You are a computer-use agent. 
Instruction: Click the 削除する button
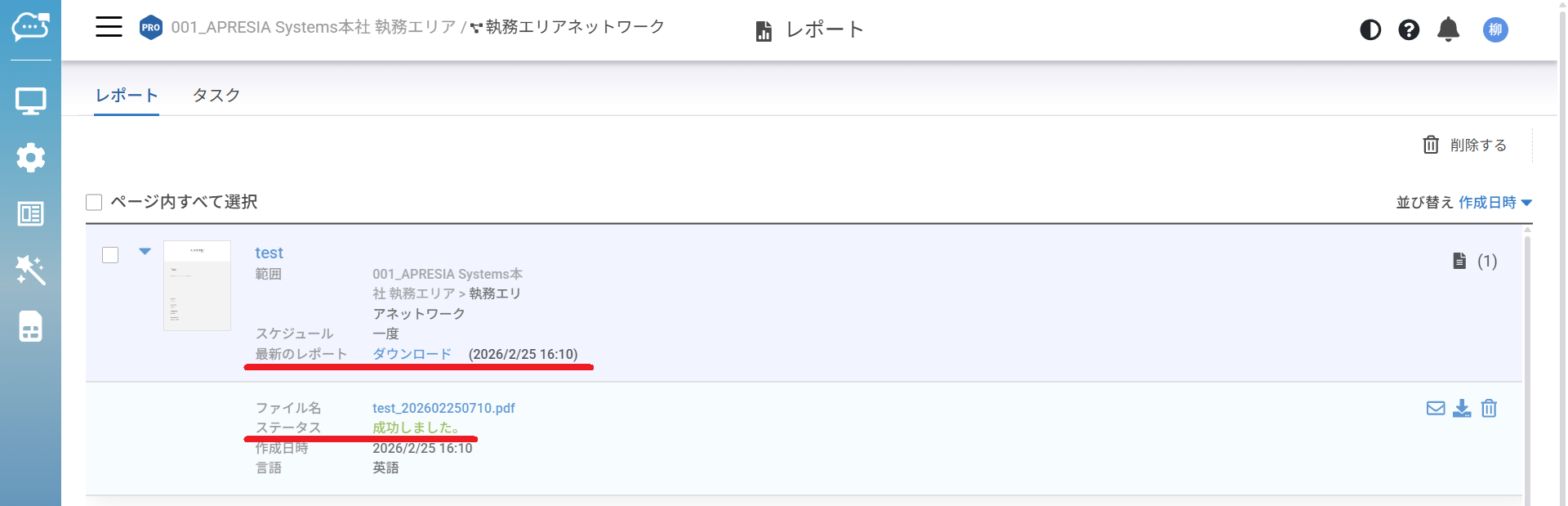[x=1465, y=145]
